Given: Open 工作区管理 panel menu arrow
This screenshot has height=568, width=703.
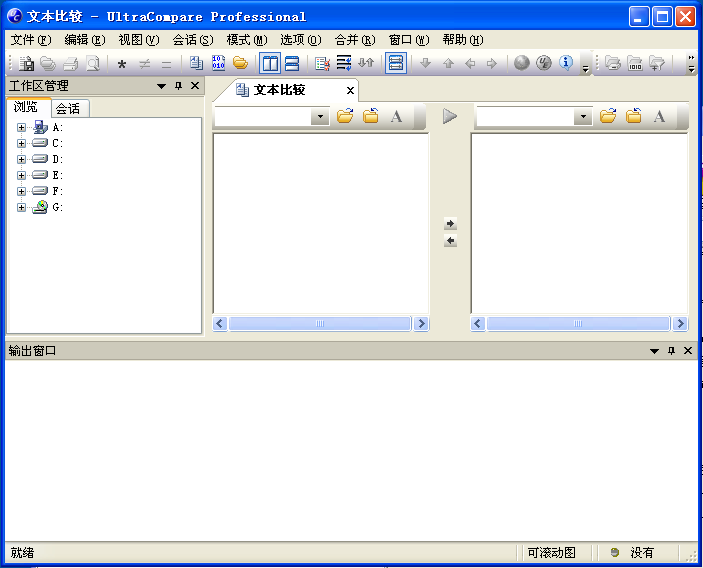Looking at the screenshot, I should 161,86.
